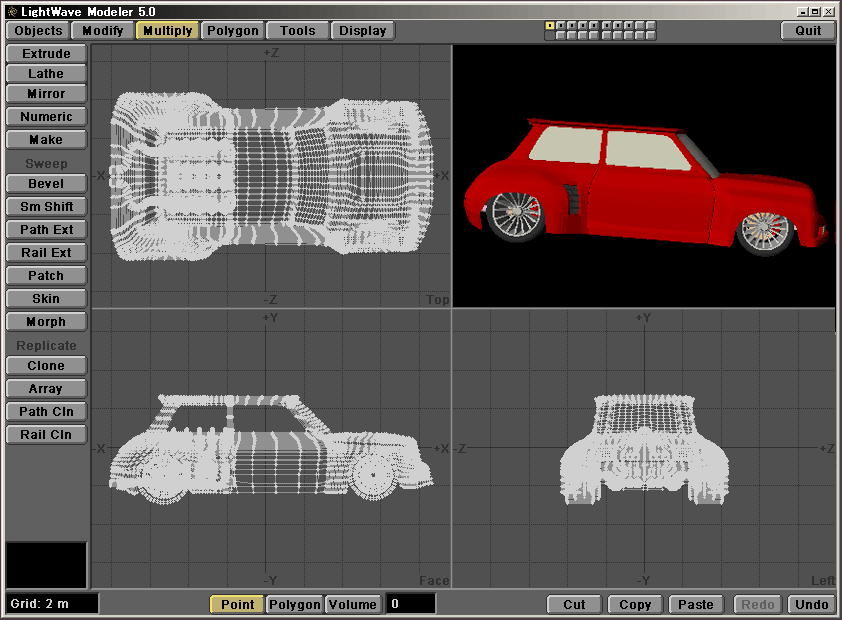Image resolution: width=842 pixels, height=620 pixels.
Task: Select the active first layer button
Action: pos(550,25)
